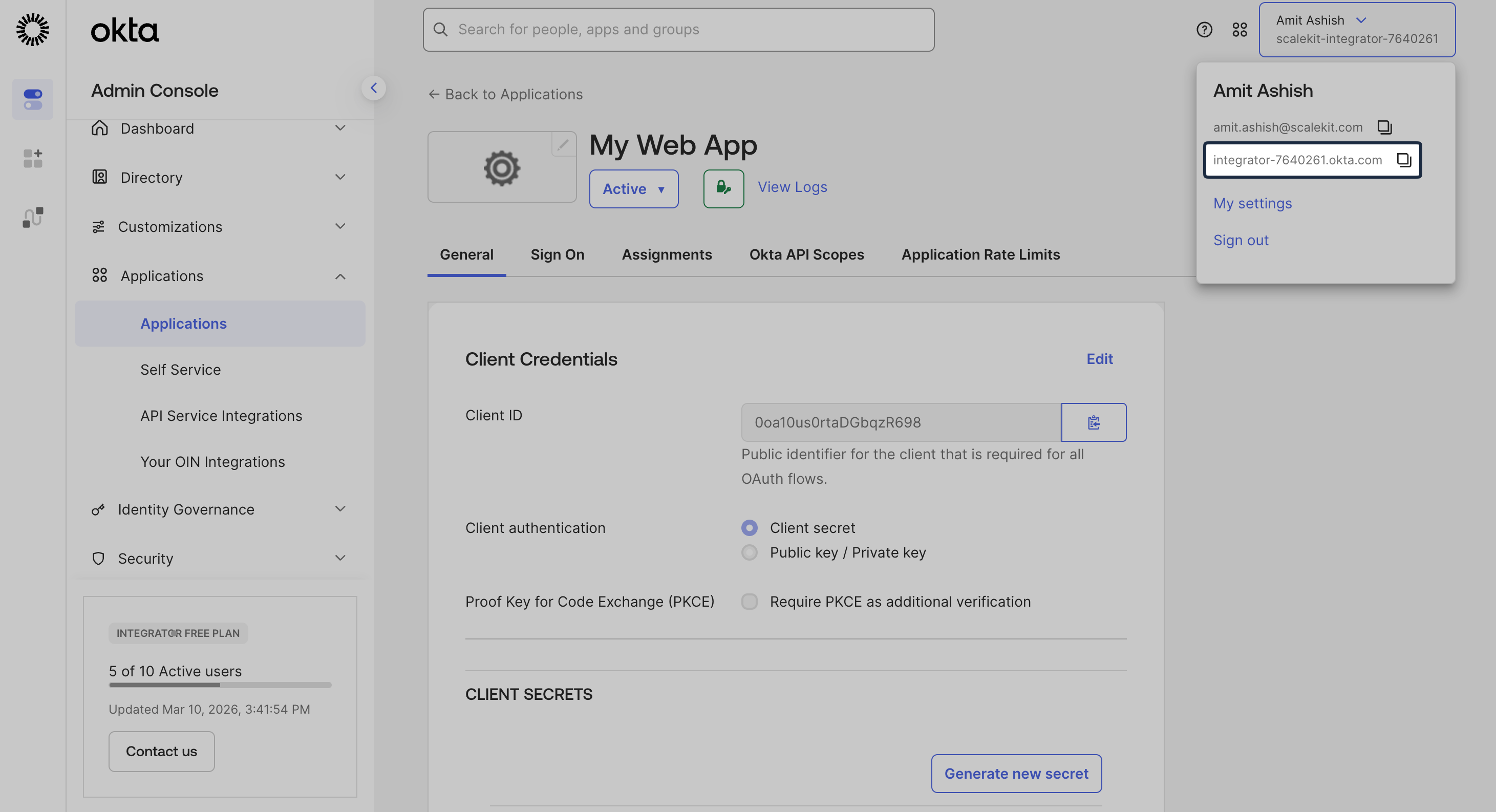Click the green sign-on policy lock icon
This screenshot has height=812, width=1496.
click(723, 188)
